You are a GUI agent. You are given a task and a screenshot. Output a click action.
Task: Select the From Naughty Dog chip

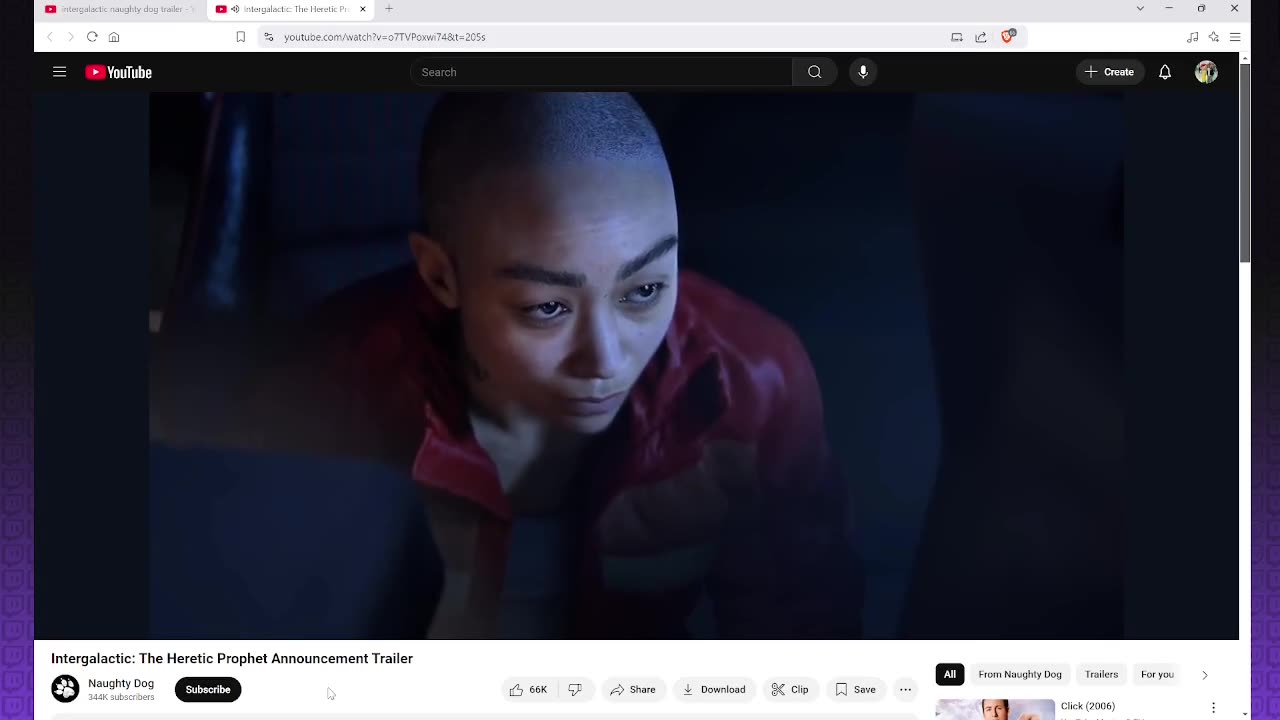1020,674
